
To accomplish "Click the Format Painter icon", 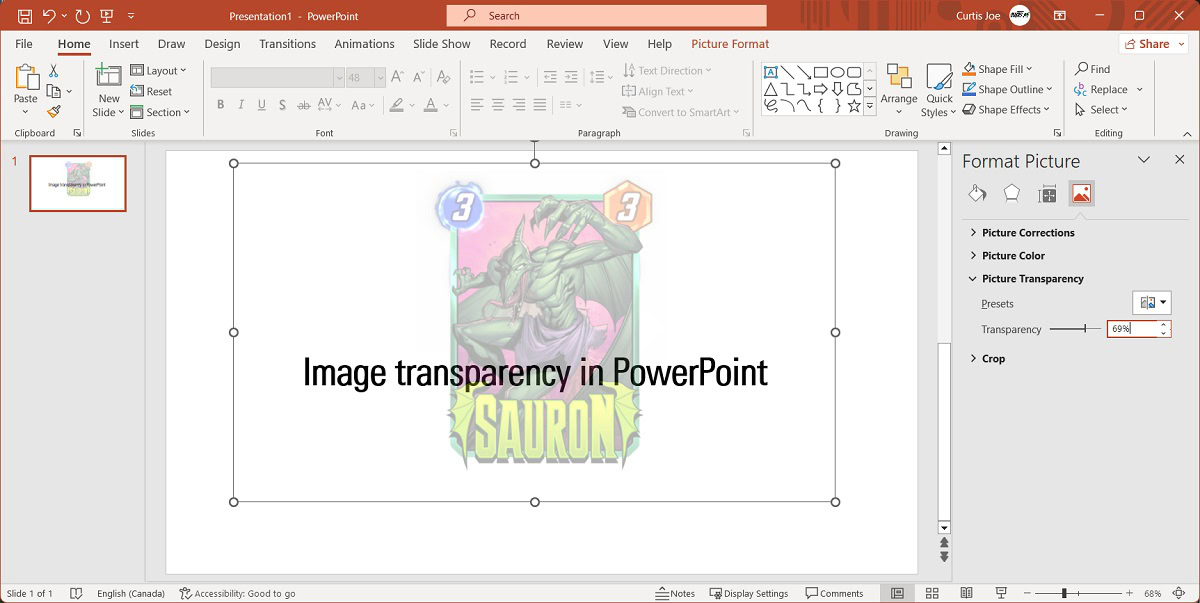I will point(54,112).
